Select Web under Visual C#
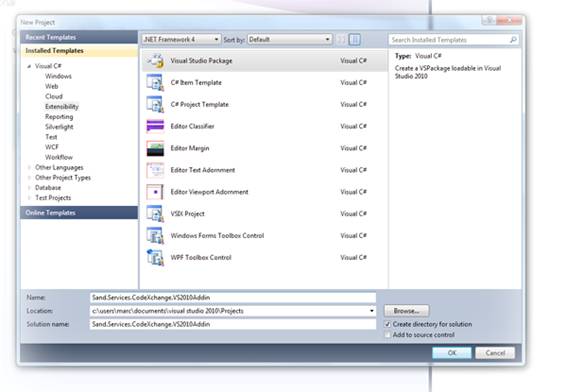 point(52,86)
